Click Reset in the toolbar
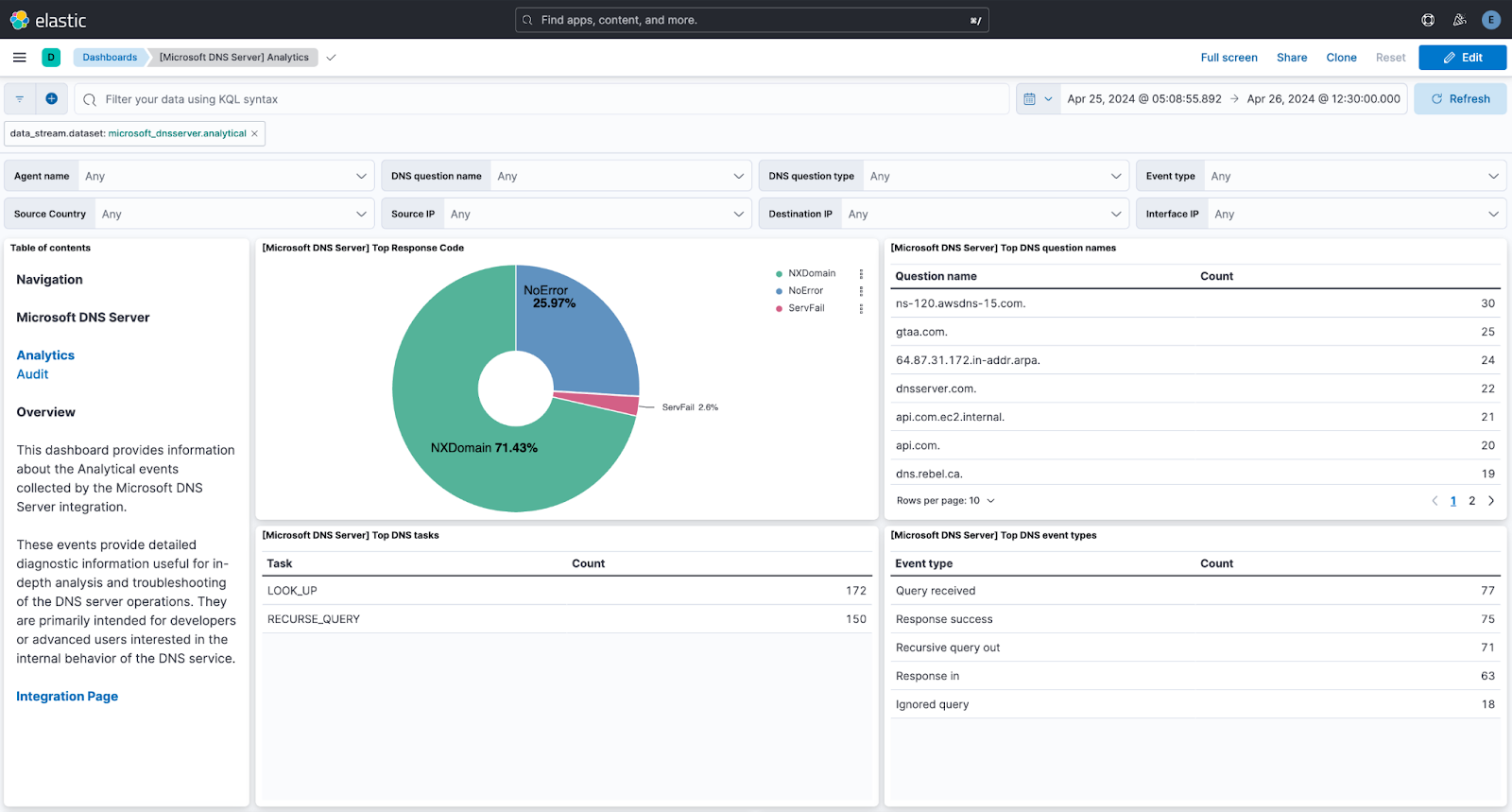 point(1390,58)
